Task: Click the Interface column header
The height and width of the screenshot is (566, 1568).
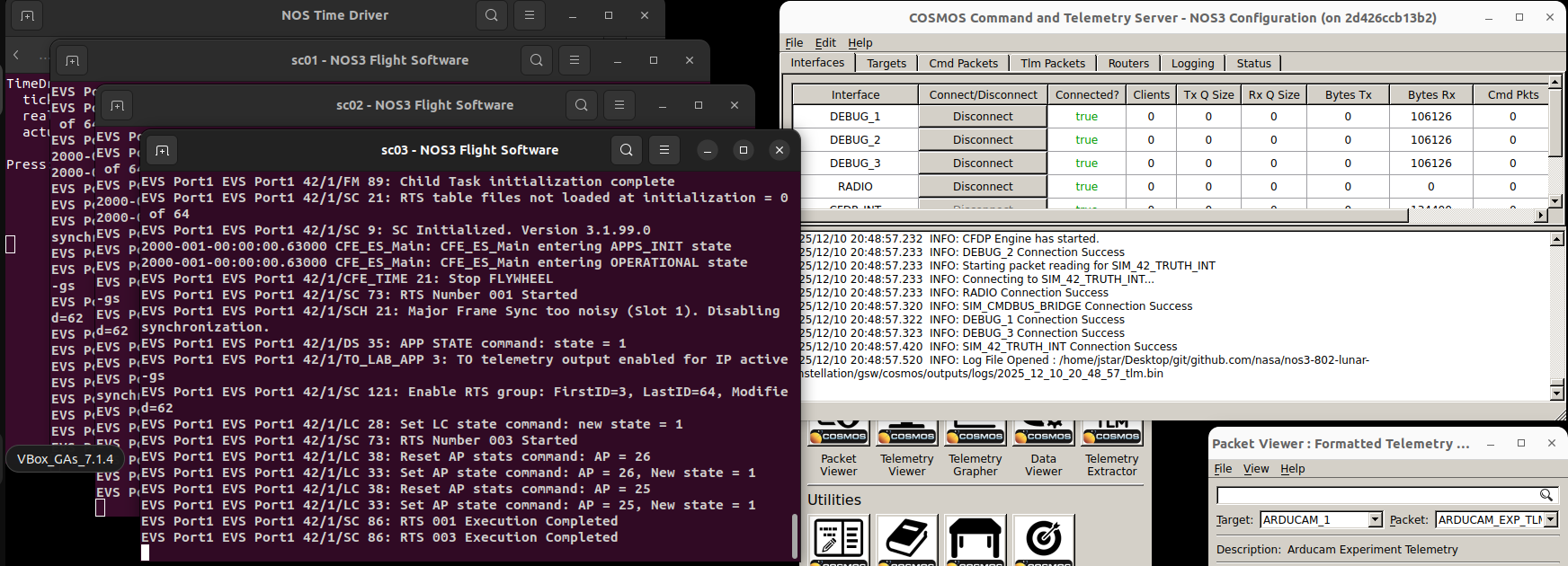Action: tap(855, 94)
